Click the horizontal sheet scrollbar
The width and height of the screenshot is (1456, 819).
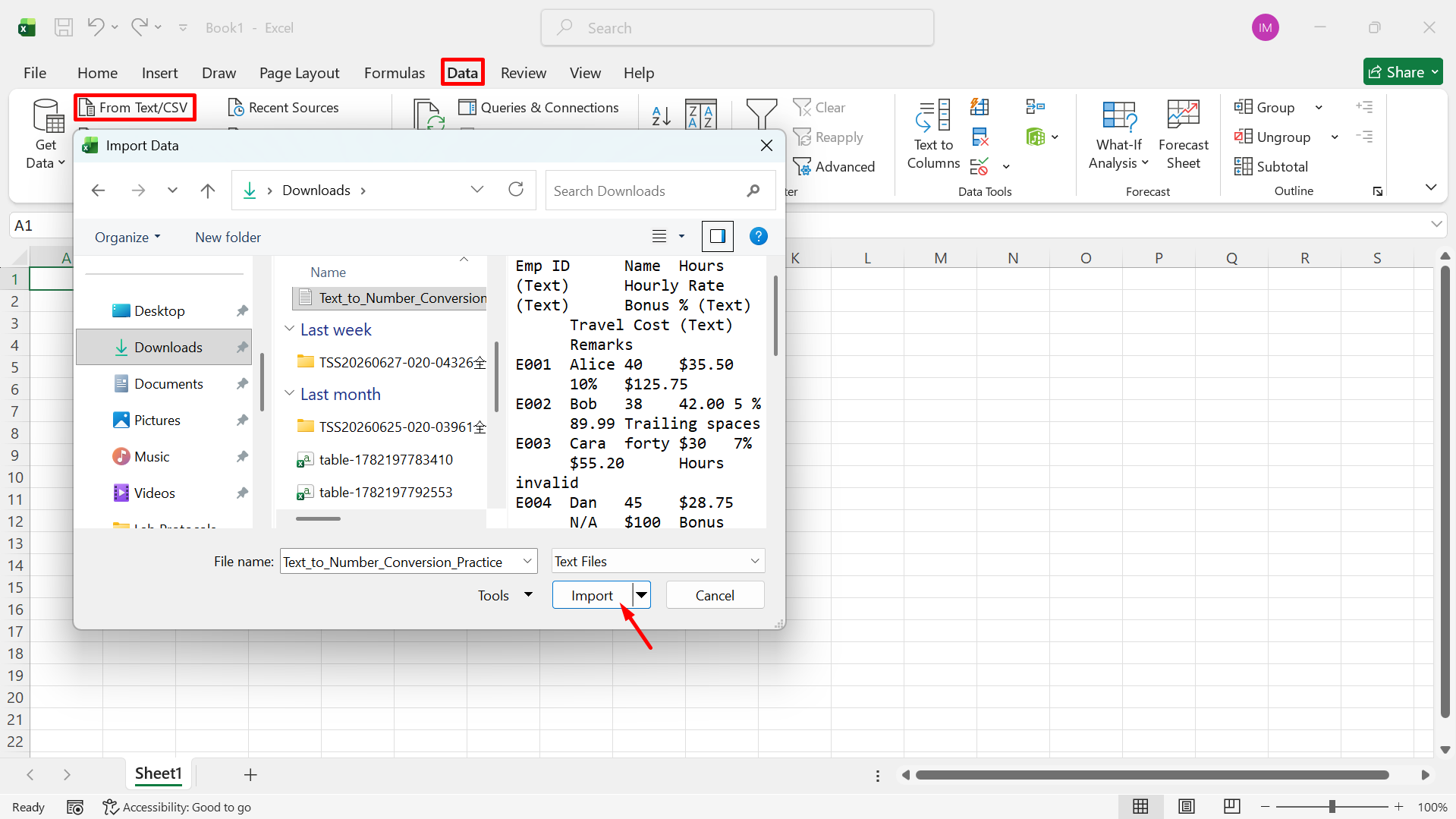[x=1152, y=775]
